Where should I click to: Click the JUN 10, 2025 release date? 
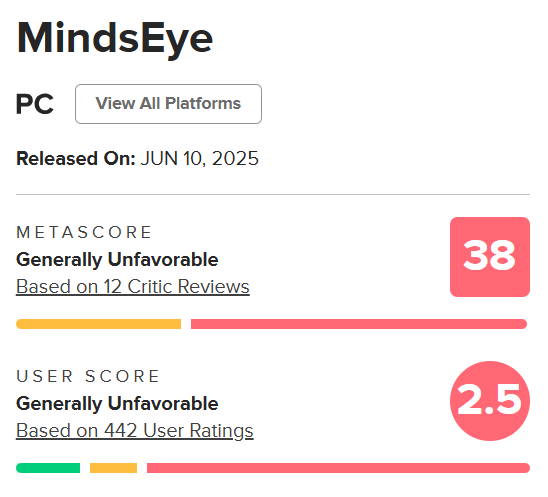[200, 159]
